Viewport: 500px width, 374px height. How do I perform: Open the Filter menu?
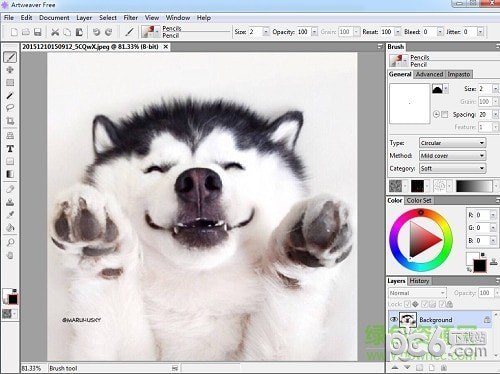[131, 18]
